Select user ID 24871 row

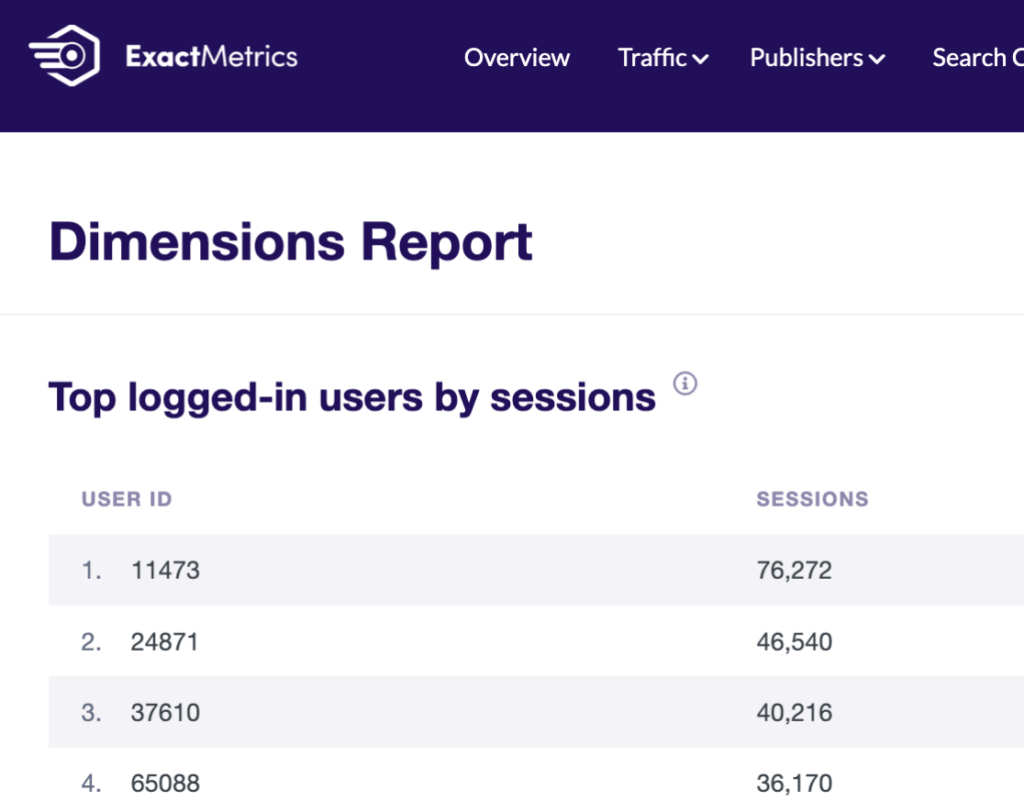pos(165,641)
